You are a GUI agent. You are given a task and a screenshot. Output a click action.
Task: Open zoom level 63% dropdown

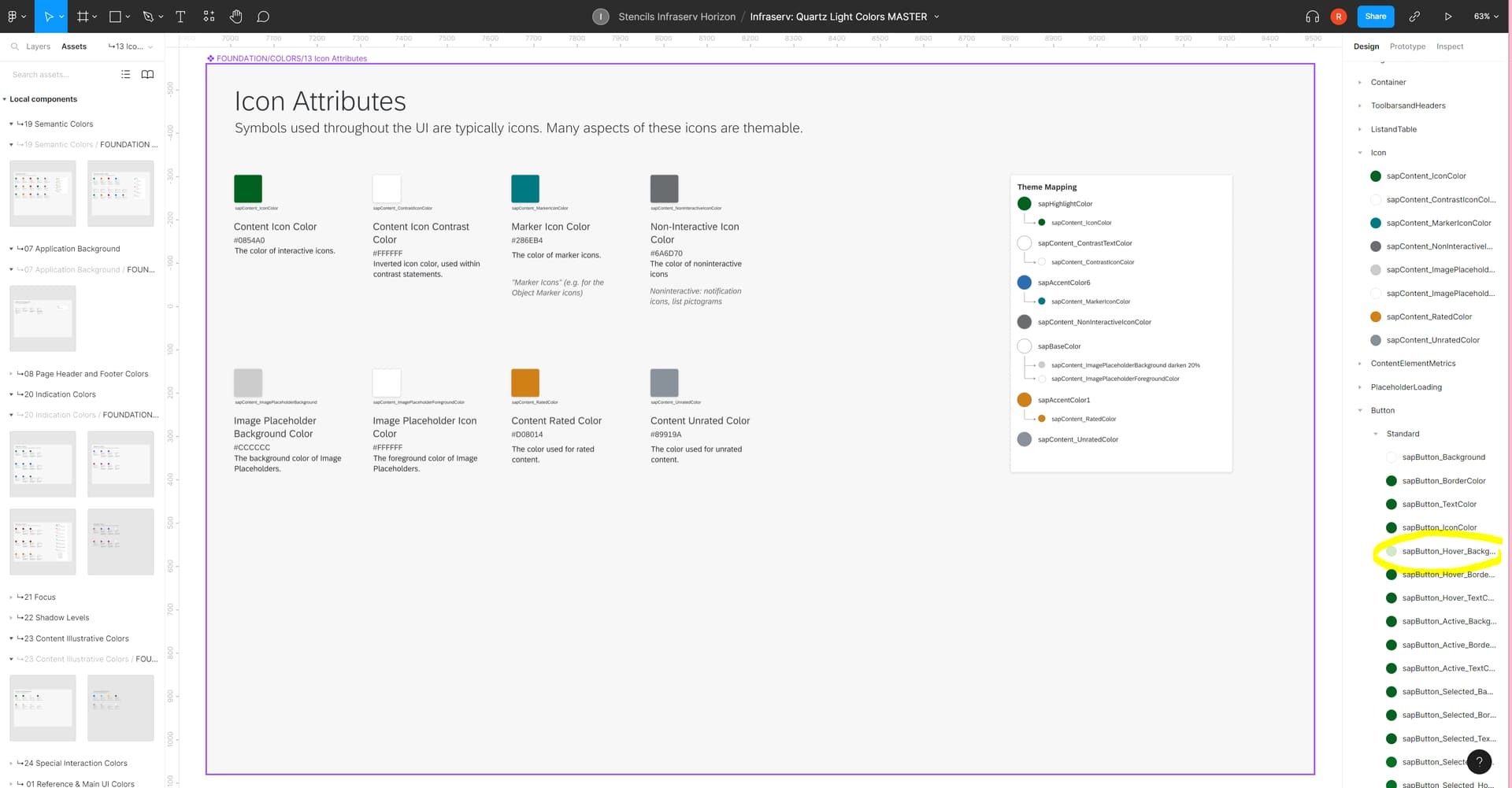[1486, 17]
